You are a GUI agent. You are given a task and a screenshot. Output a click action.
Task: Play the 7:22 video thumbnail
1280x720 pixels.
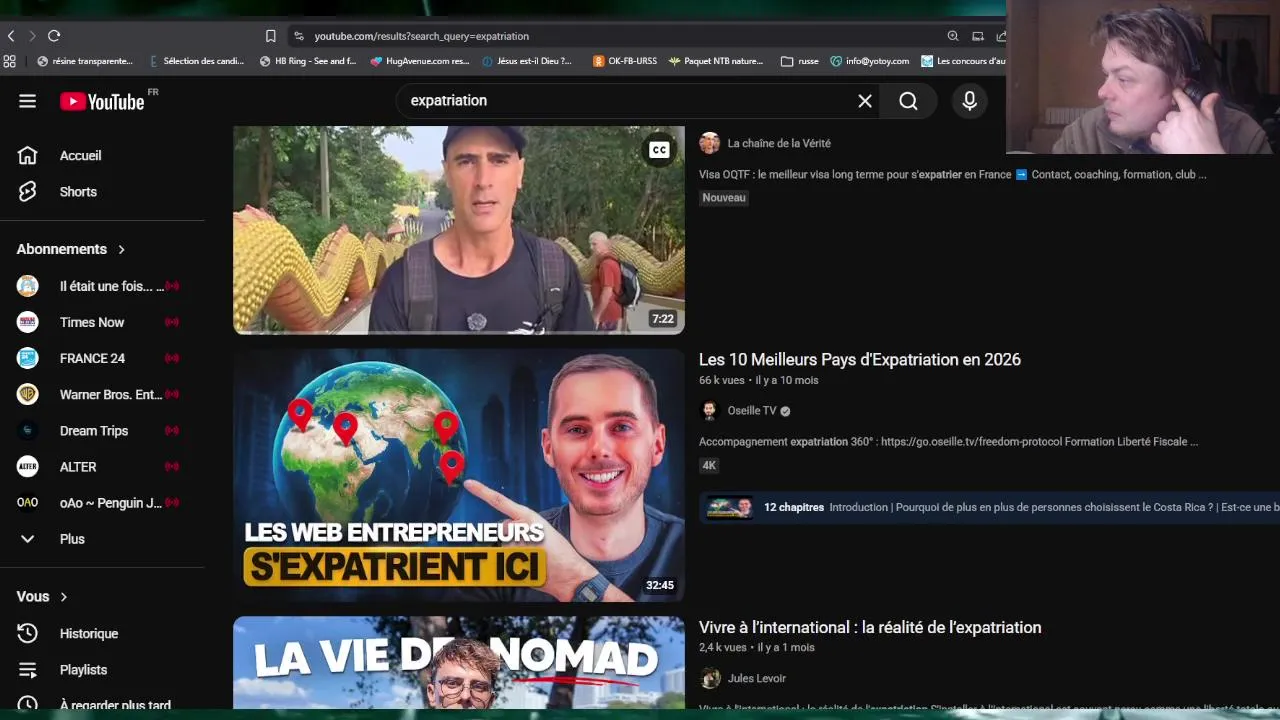tap(459, 230)
